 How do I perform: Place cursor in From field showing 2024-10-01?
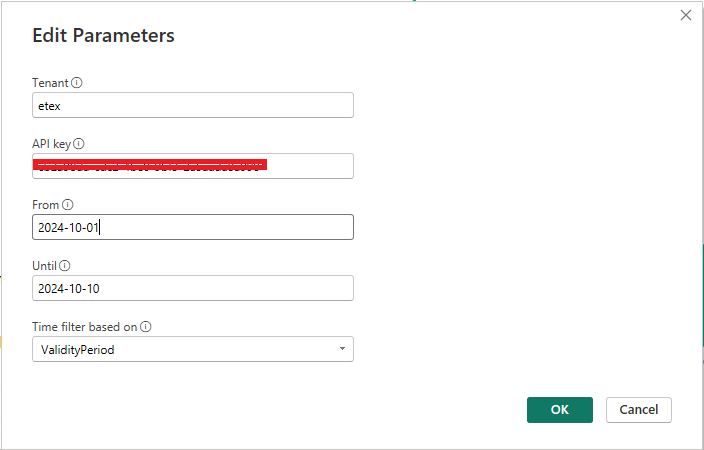[x=193, y=227]
